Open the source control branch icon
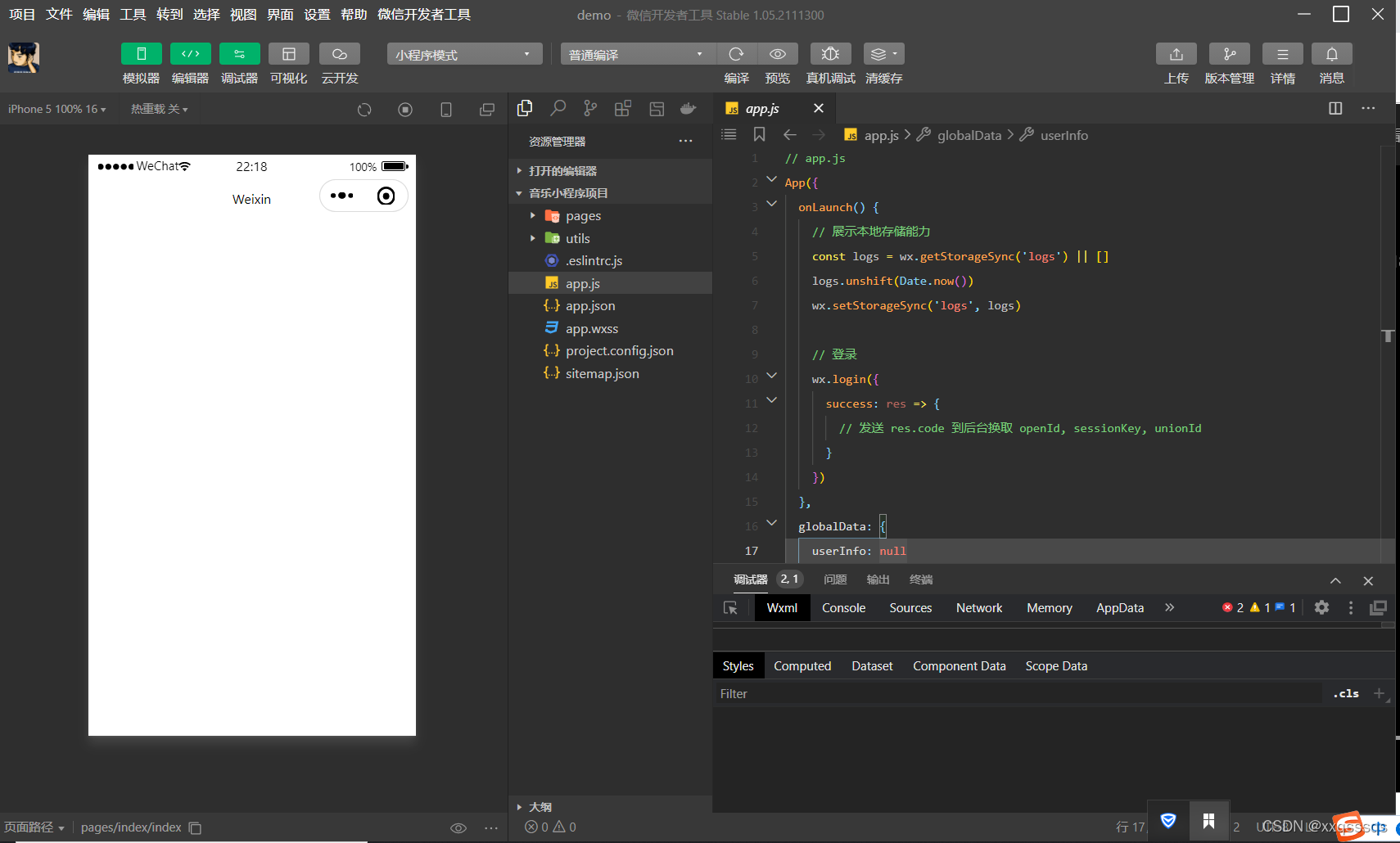The height and width of the screenshot is (843, 1400). click(x=590, y=108)
